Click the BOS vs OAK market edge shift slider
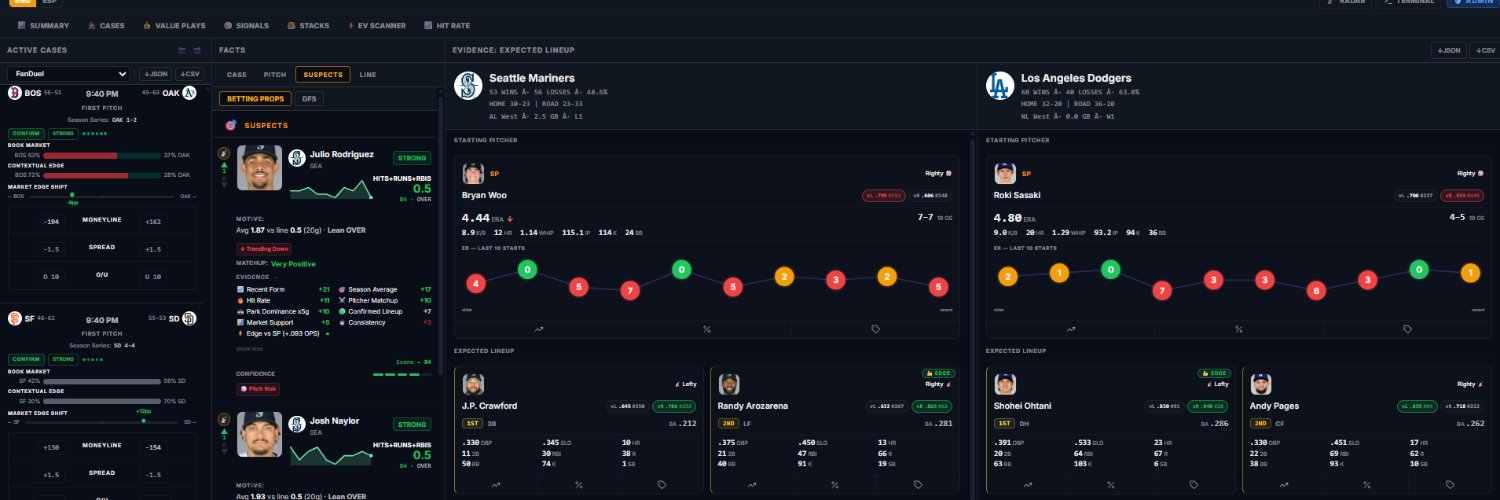This screenshot has height=500, width=1500. 103,196
